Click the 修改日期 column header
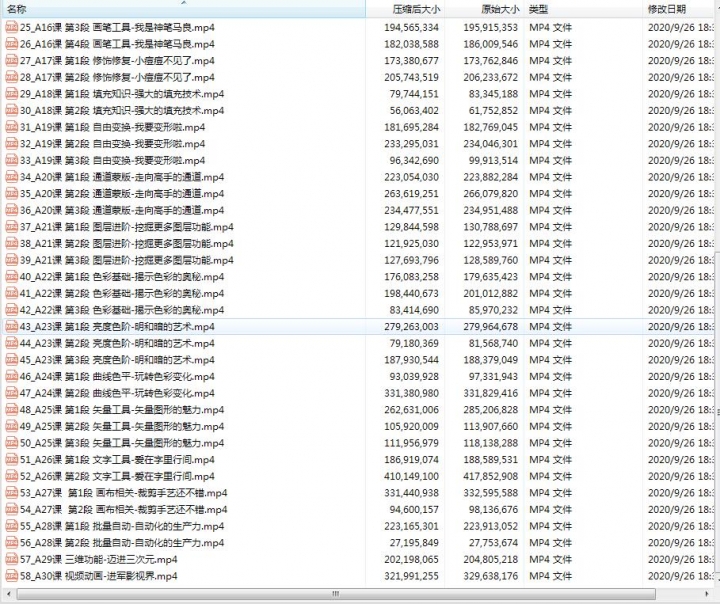This screenshot has height=604, width=720. pyautogui.click(x=670, y=9)
